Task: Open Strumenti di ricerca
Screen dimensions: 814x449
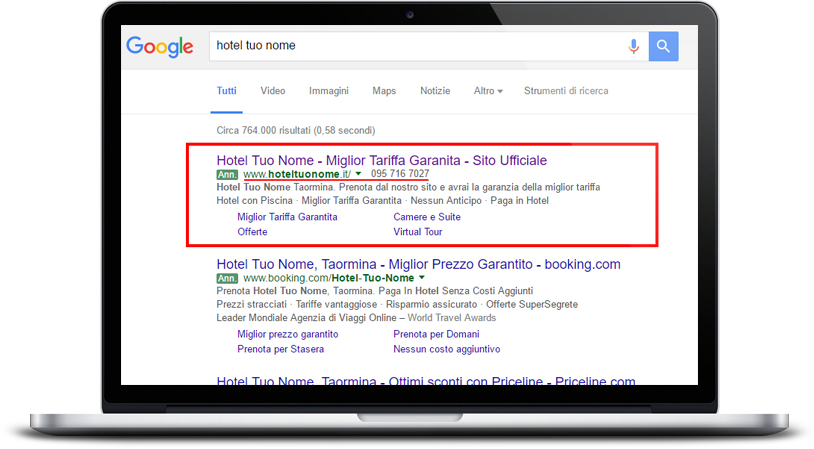Action: click(x=566, y=91)
